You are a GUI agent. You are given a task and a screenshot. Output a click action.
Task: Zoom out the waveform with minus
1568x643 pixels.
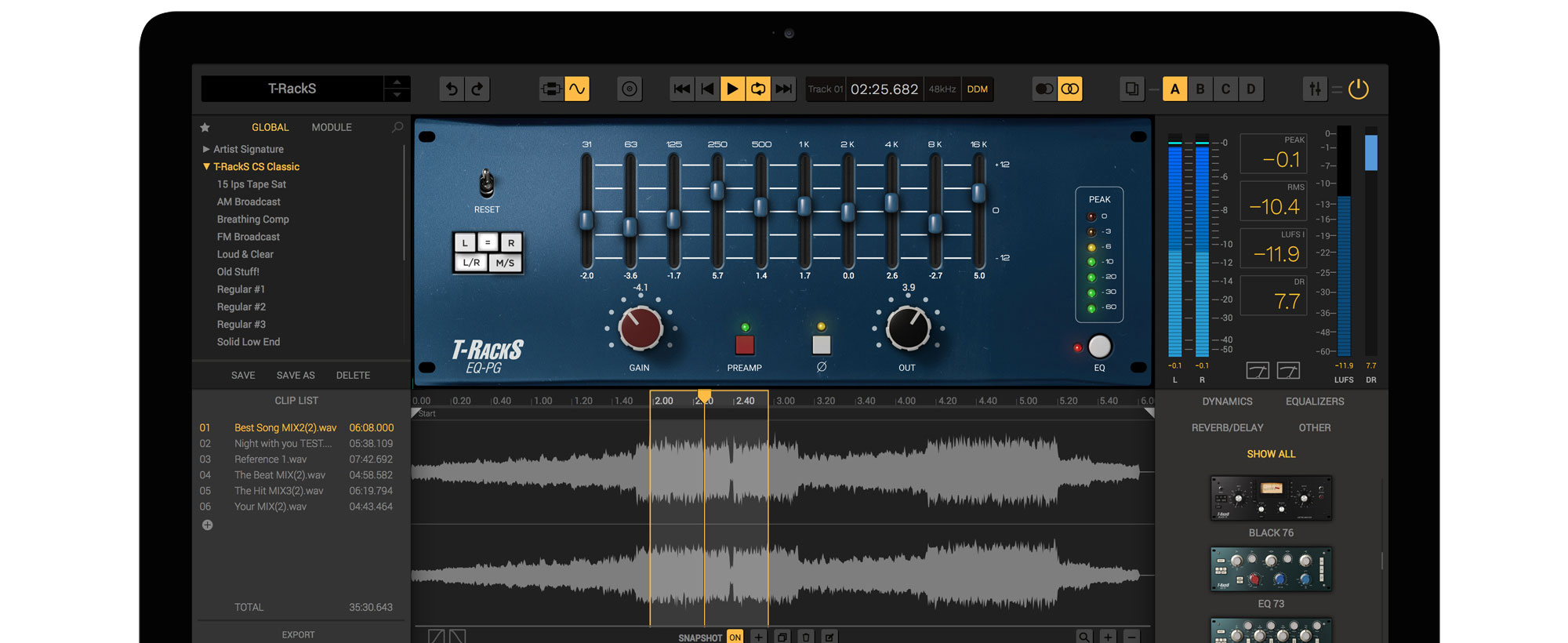point(1131,637)
